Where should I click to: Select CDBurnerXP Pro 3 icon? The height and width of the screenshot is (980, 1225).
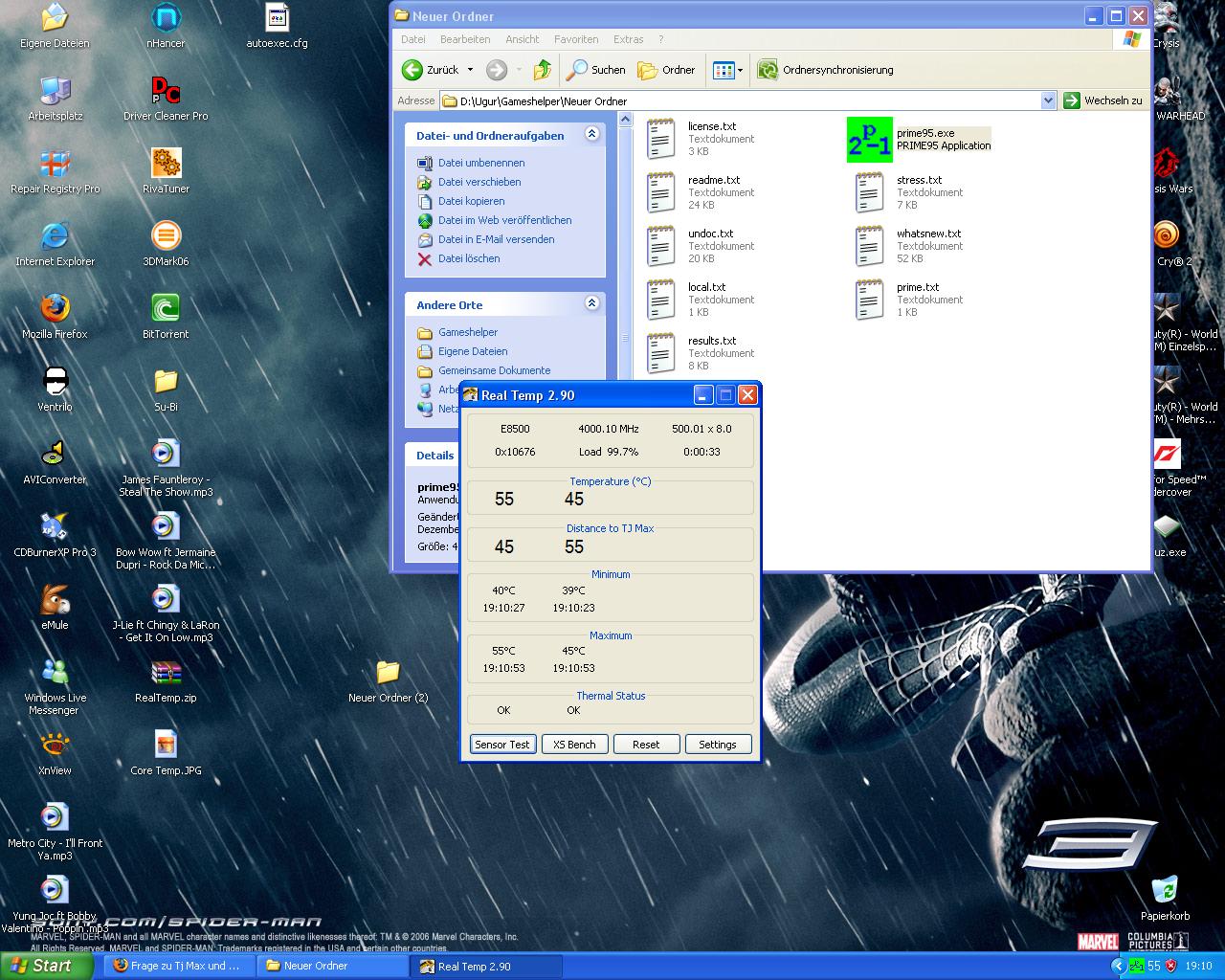55,535
